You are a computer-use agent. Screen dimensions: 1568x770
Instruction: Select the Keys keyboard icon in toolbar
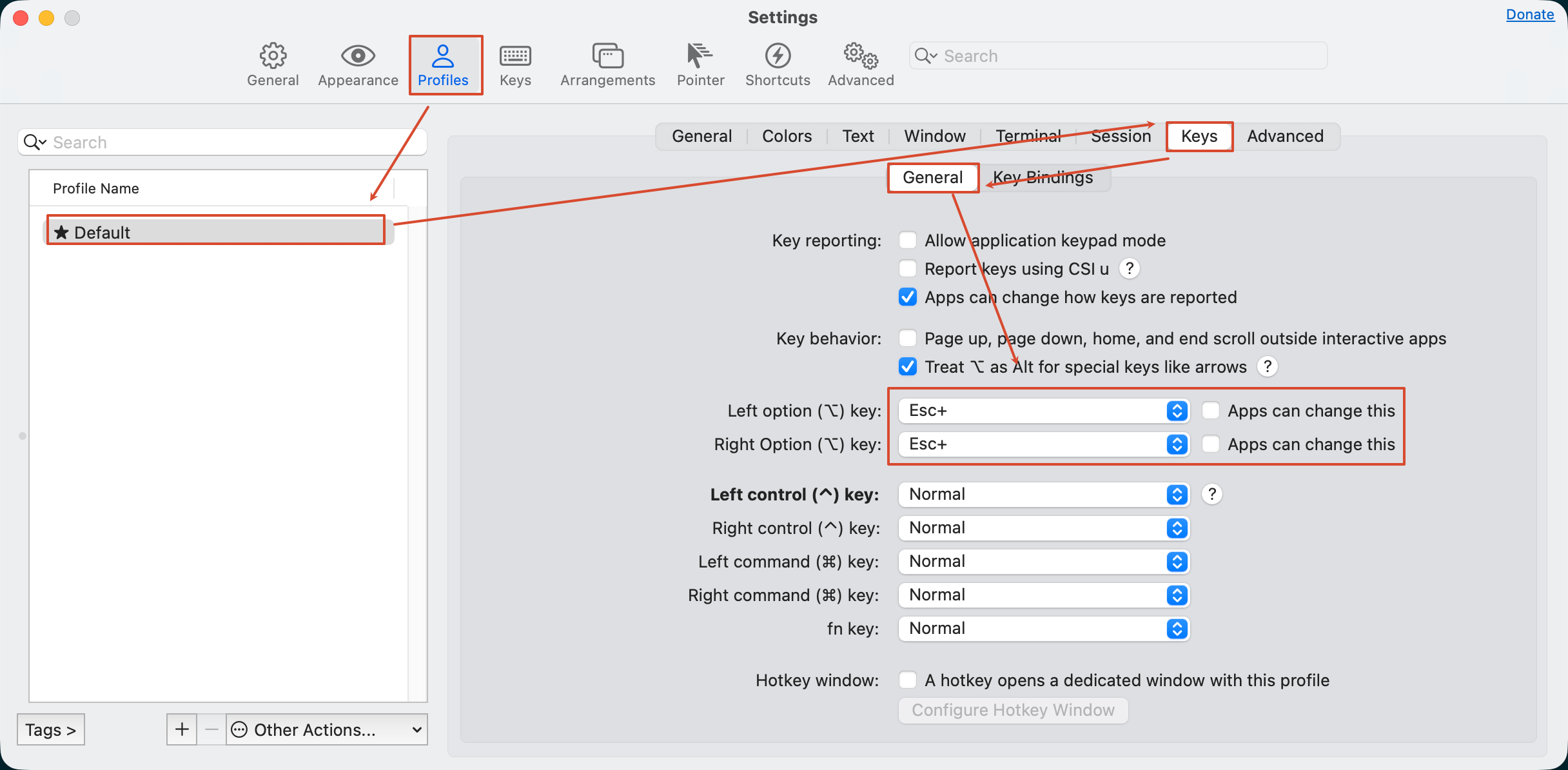(x=515, y=56)
